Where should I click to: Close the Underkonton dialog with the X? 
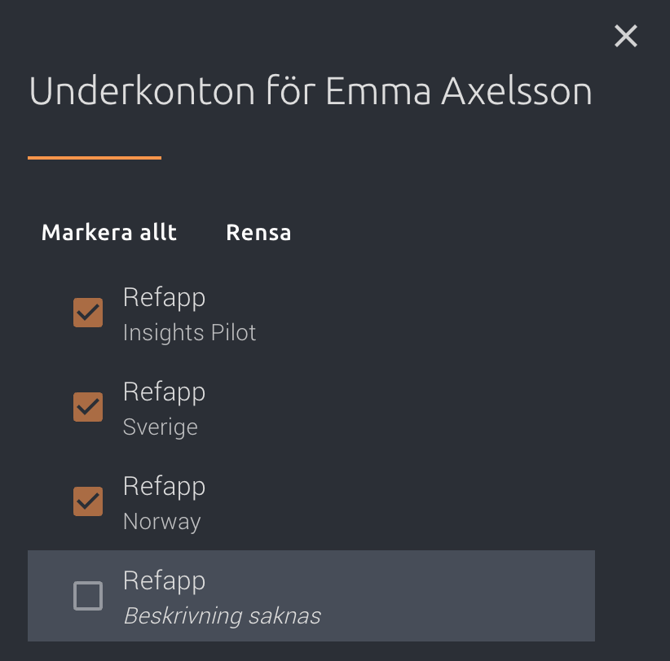point(626,37)
